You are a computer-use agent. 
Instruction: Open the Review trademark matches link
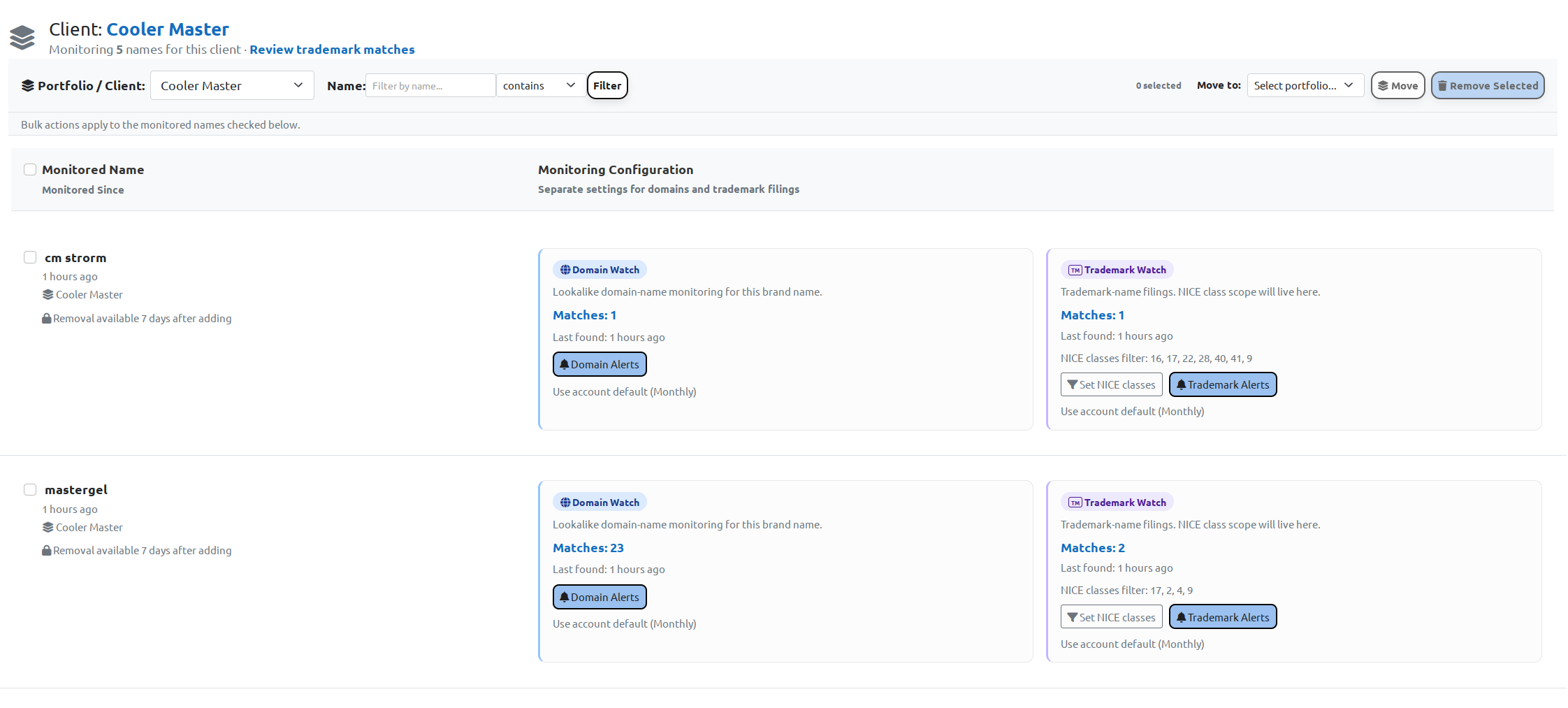[x=332, y=50]
